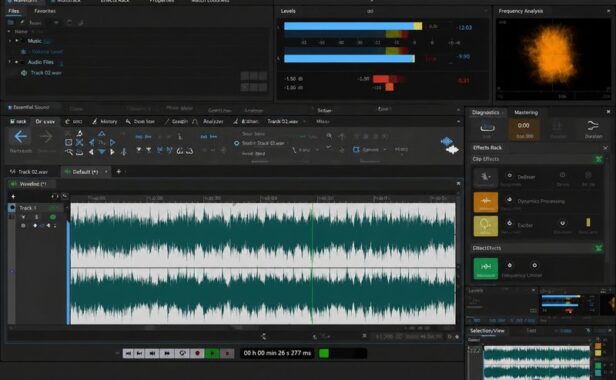This screenshot has width=616, height=380.
Task: Toggle the Exciter power button
Action: tap(510, 223)
